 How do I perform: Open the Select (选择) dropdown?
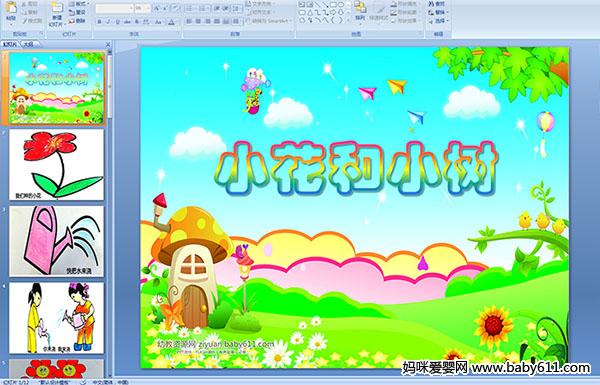click(439, 21)
